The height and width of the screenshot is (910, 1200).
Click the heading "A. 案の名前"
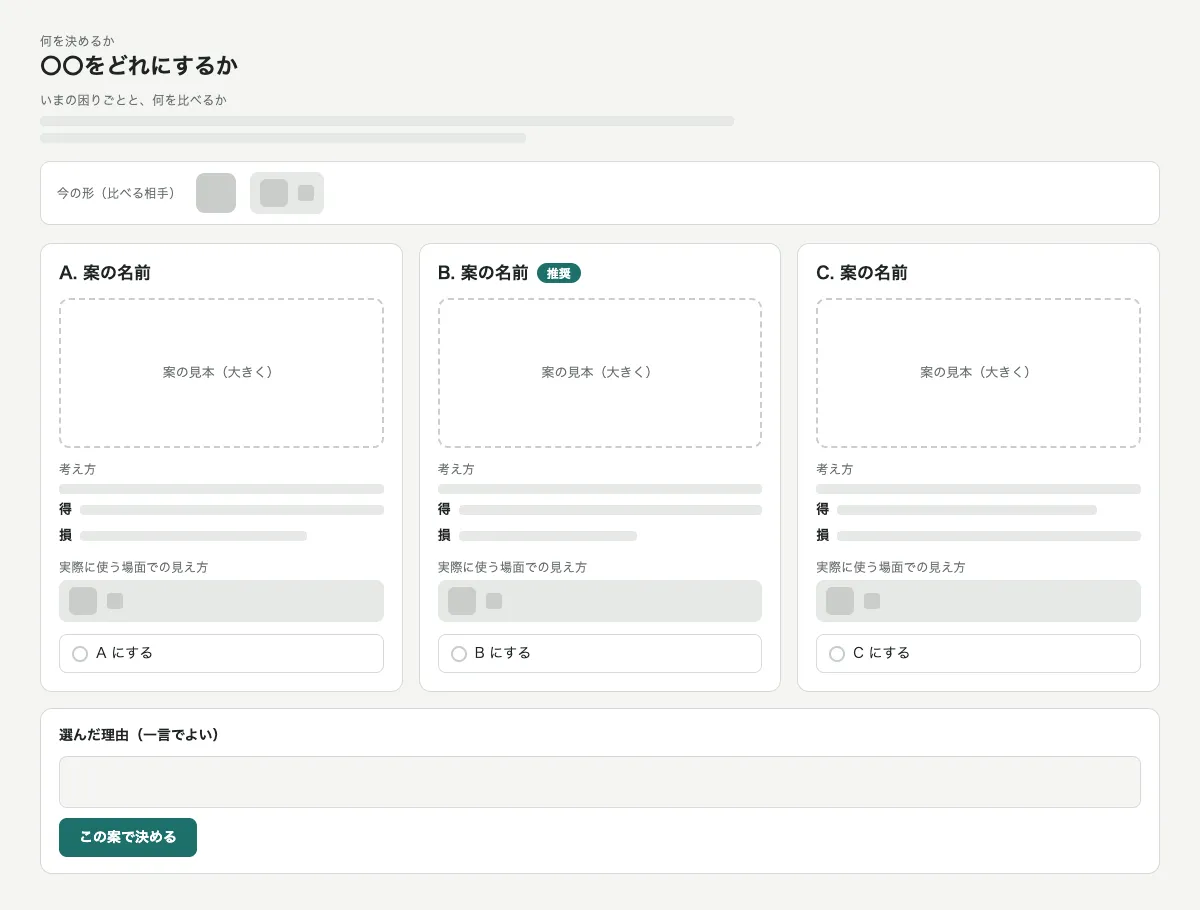[x=105, y=273]
